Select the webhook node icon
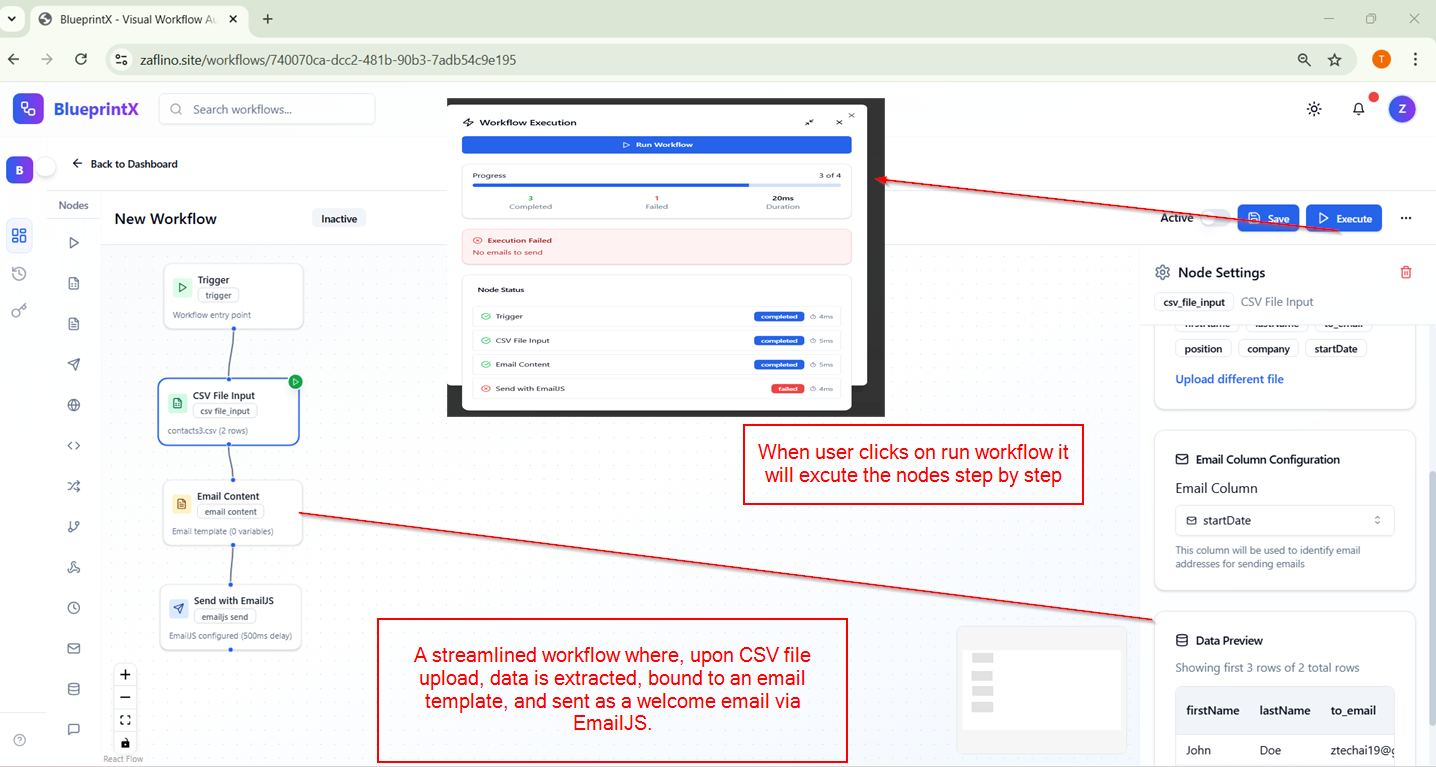This screenshot has height=767, width=1436. click(x=74, y=568)
